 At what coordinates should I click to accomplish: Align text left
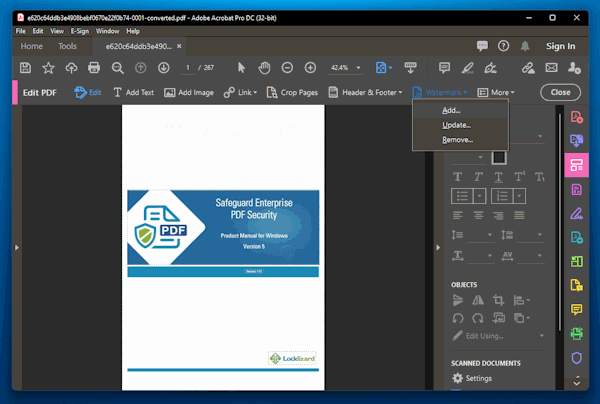pos(458,215)
